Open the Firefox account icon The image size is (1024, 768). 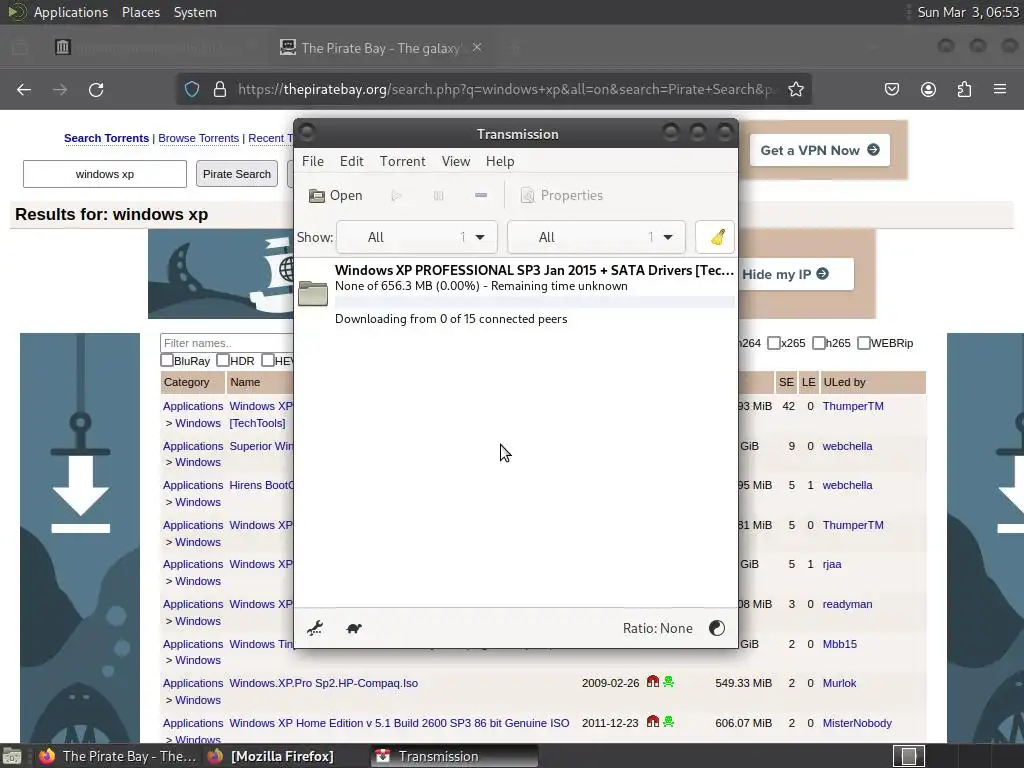click(x=928, y=89)
